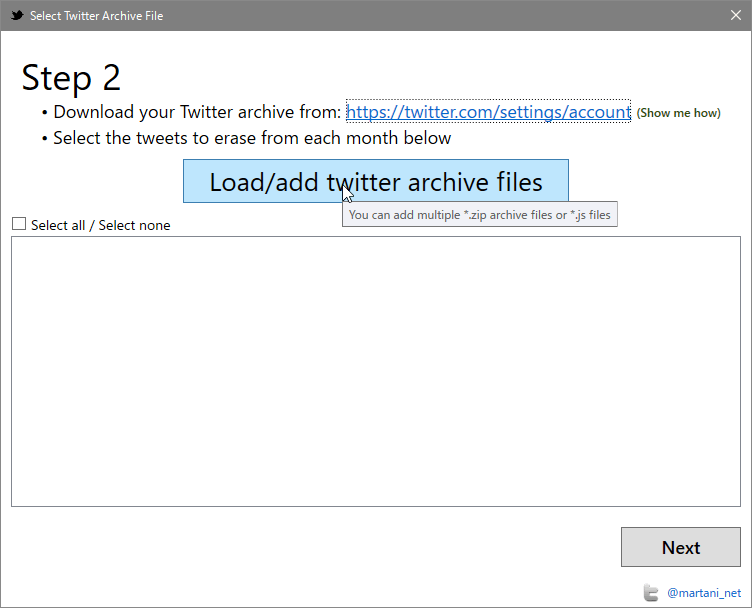The image size is (752, 608).
Task: Click the 'Download your Twitter archive from:' text
Action: tap(197, 112)
